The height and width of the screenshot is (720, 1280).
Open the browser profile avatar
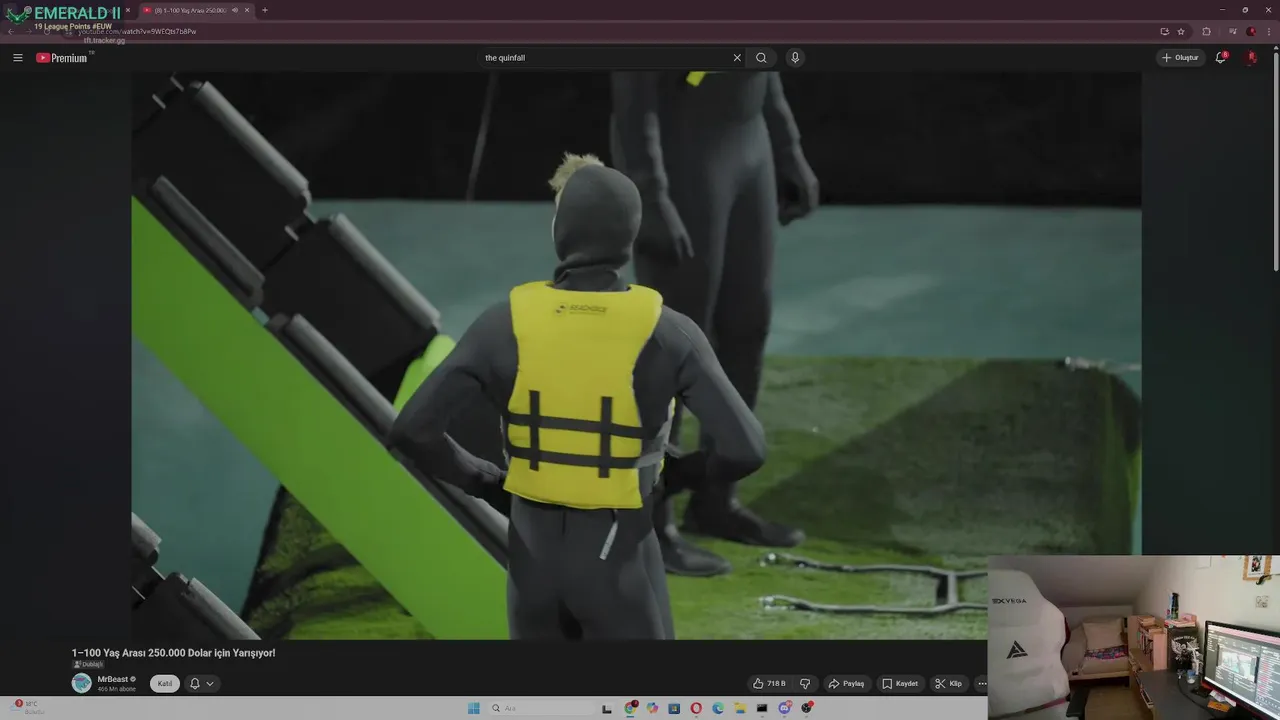click(1251, 31)
